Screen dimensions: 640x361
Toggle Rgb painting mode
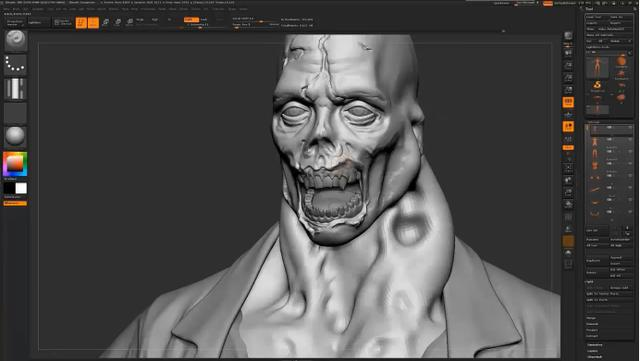[155, 20]
